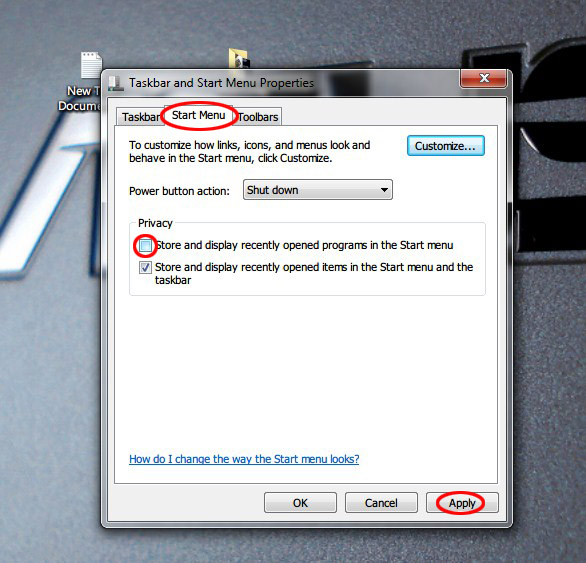This screenshot has height=563, width=586.
Task: Uncheck store recently opened items checkbox
Action: (145, 267)
